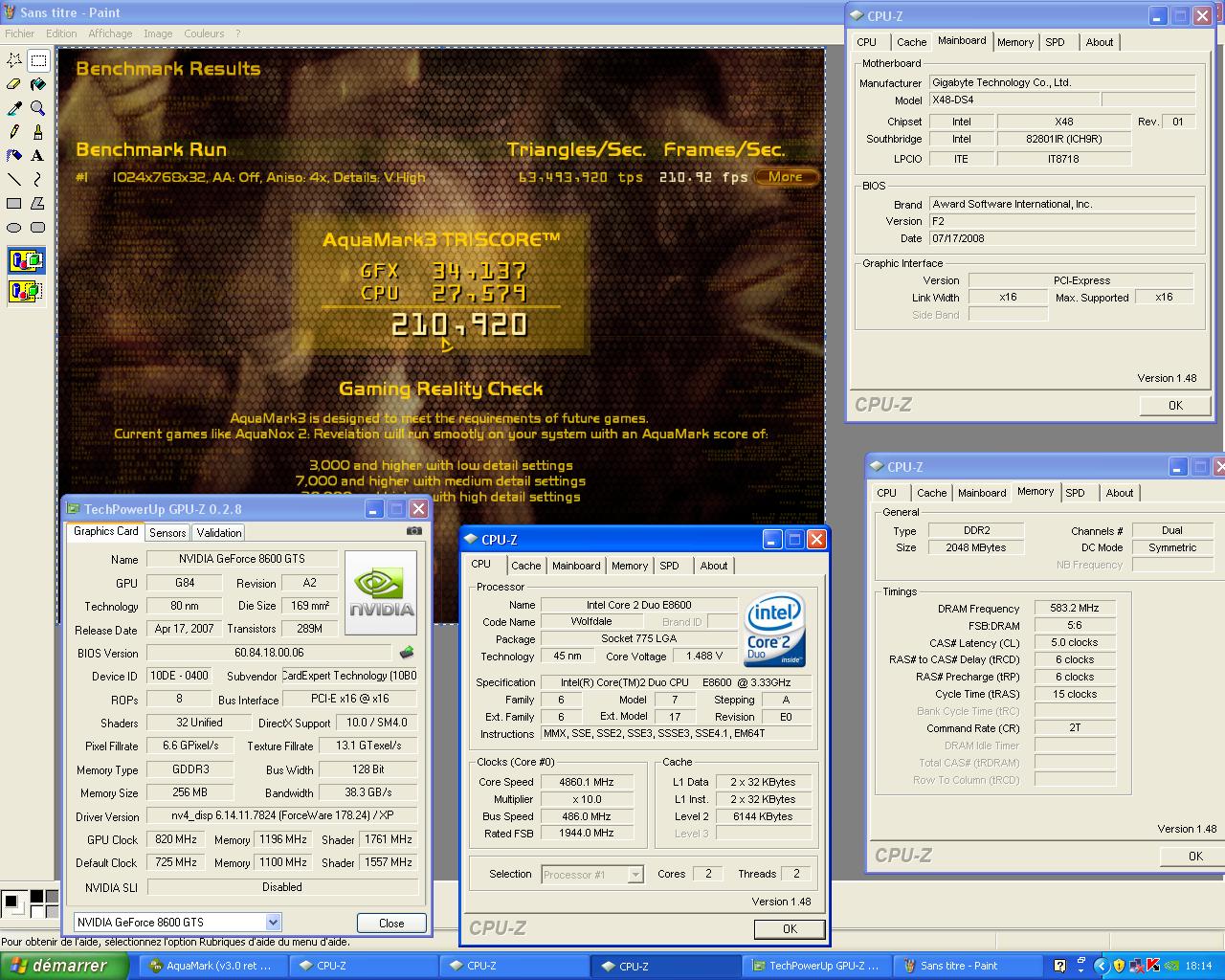
Task: Click the GPU-Z screenshot camera icon
Action: 413,530
